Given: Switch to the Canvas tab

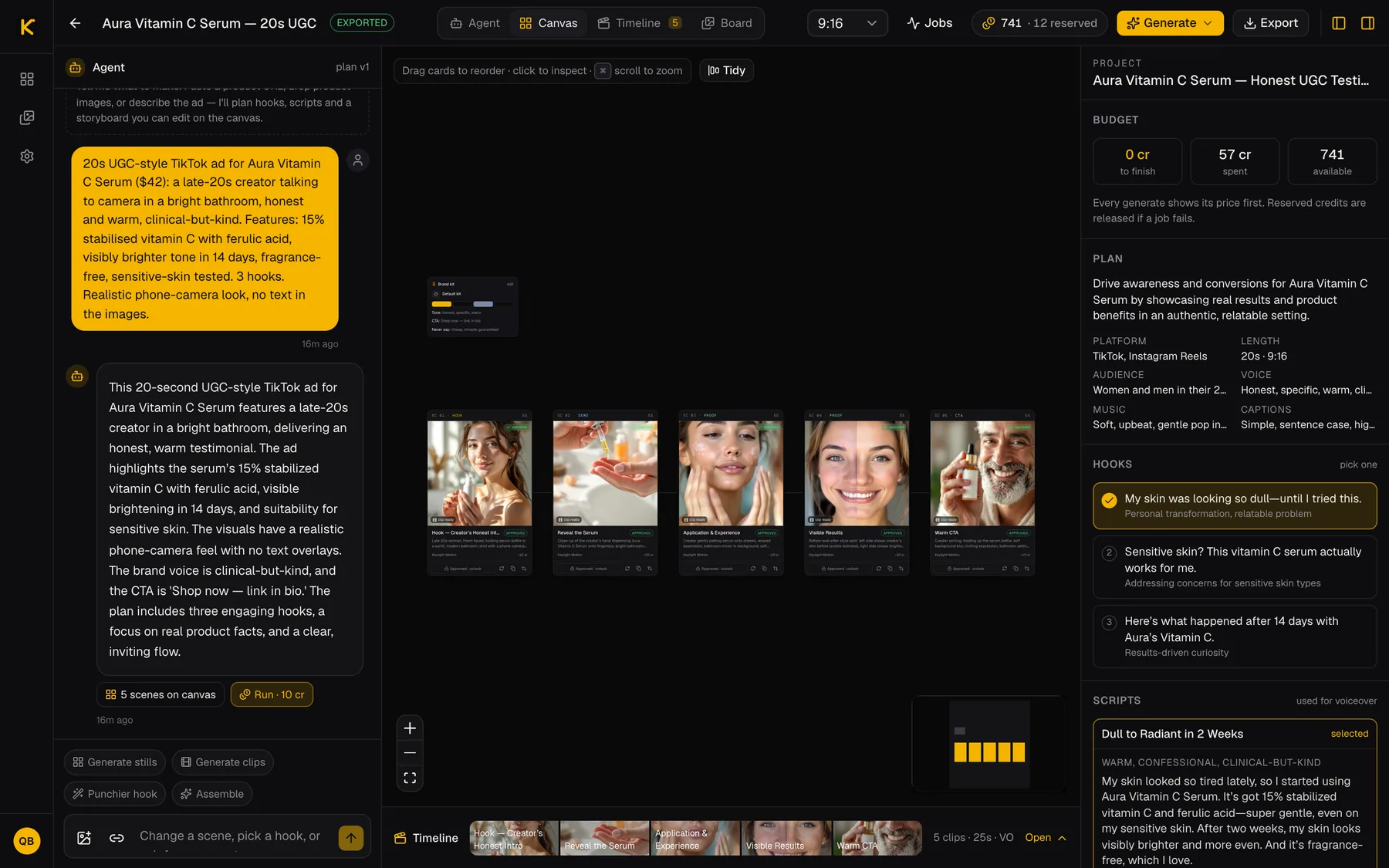Looking at the screenshot, I should click(x=549, y=23).
